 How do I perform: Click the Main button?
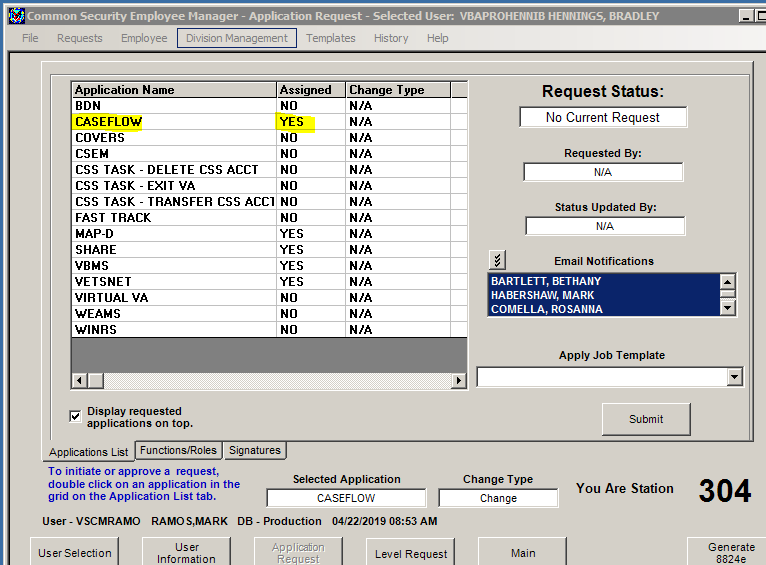tap(523, 552)
